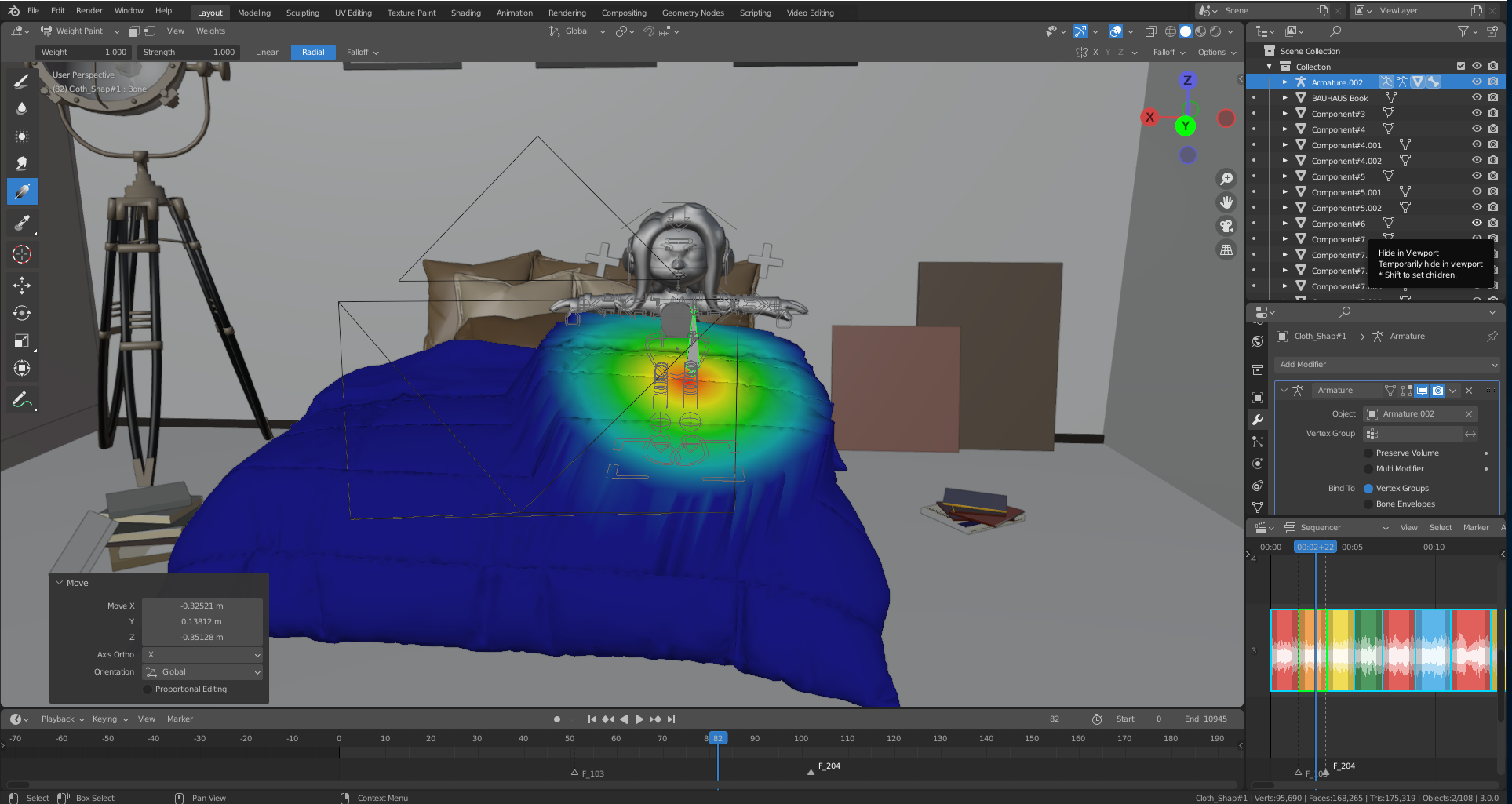The height and width of the screenshot is (804, 1512).
Task: Toggle the camera view gizmo
Action: click(1226, 226)
